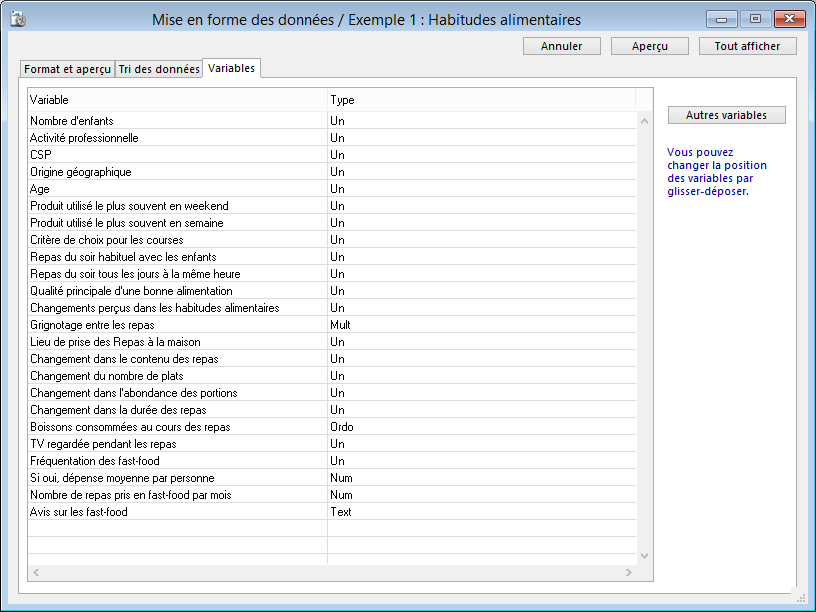Viewport: 816px width, 612px height.
Task: Select Nombre de repas pris en fast-food
Action: (332, 495)
